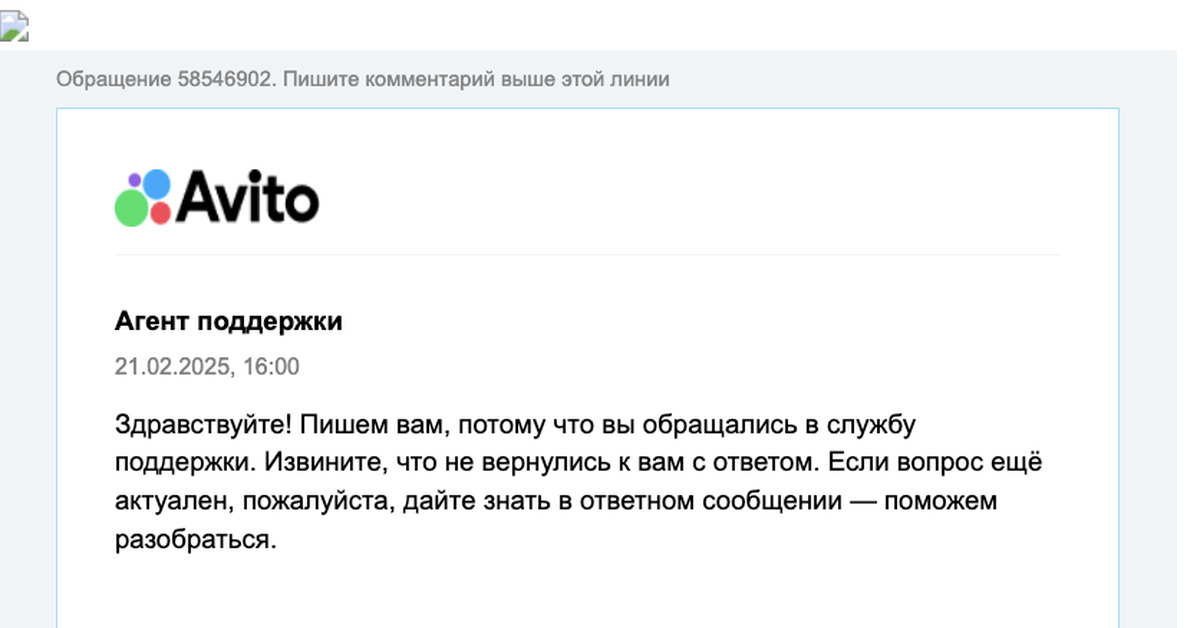Click the divider line below the Avito logo
Image resolution: width=1200 pixels, height=628 pixels.
tap(587, 254)
